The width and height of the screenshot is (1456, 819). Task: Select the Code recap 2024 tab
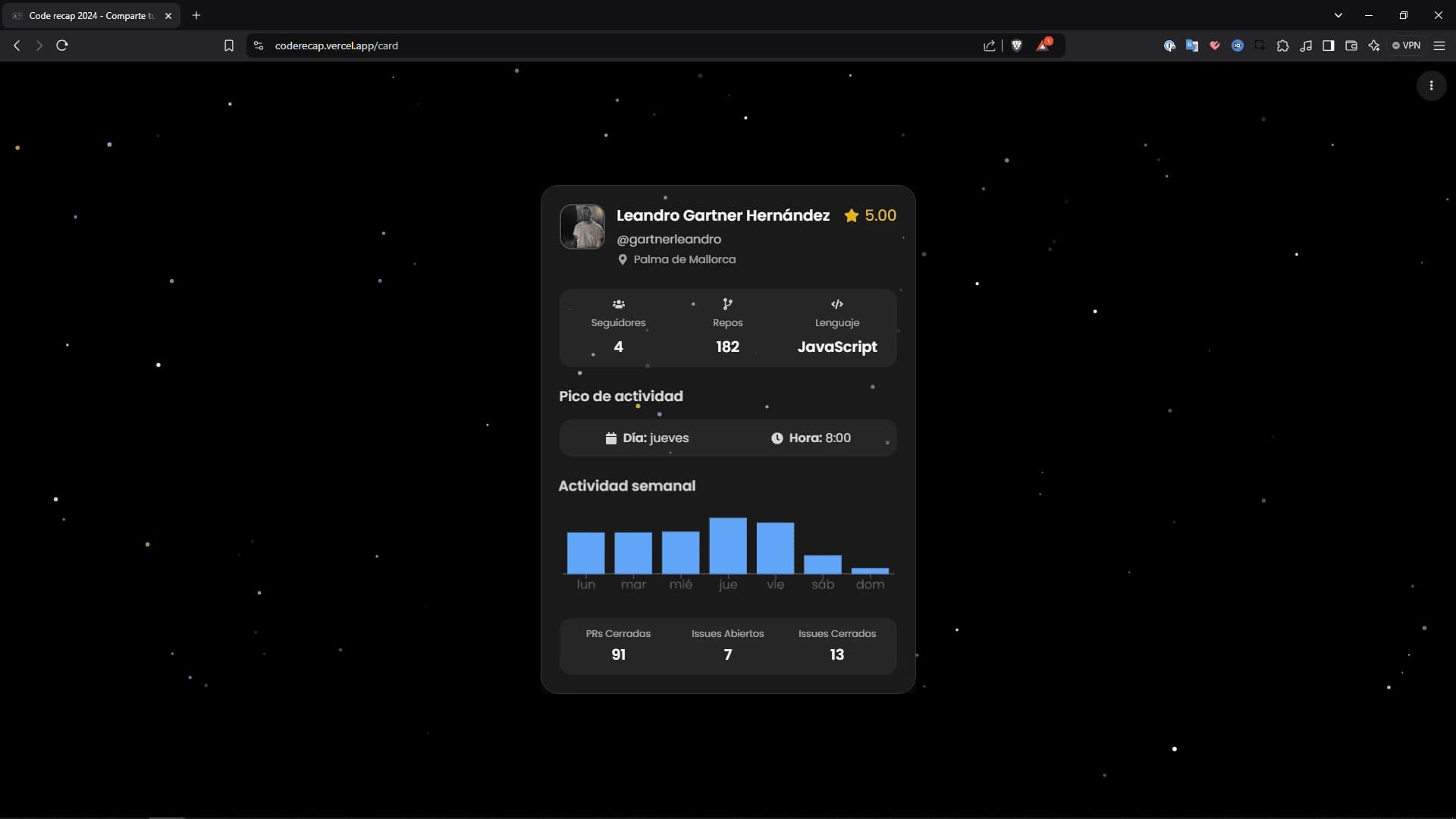[91, 15]
